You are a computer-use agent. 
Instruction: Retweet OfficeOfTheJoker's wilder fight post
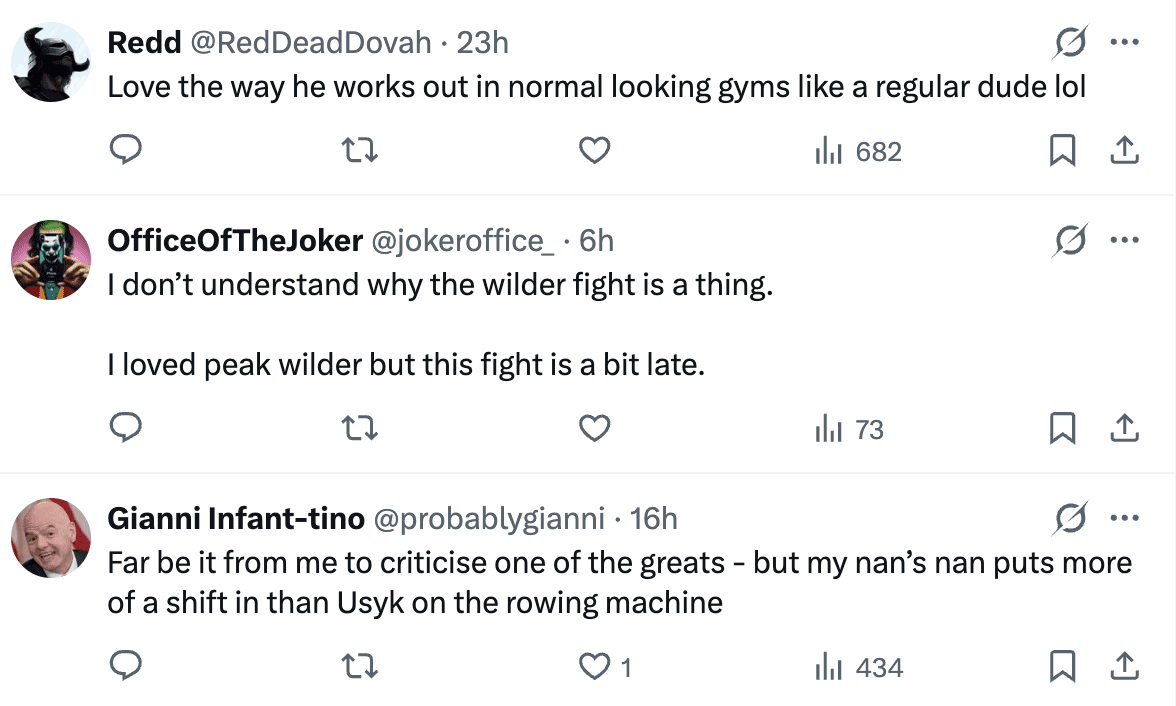(x=360, y=428)
